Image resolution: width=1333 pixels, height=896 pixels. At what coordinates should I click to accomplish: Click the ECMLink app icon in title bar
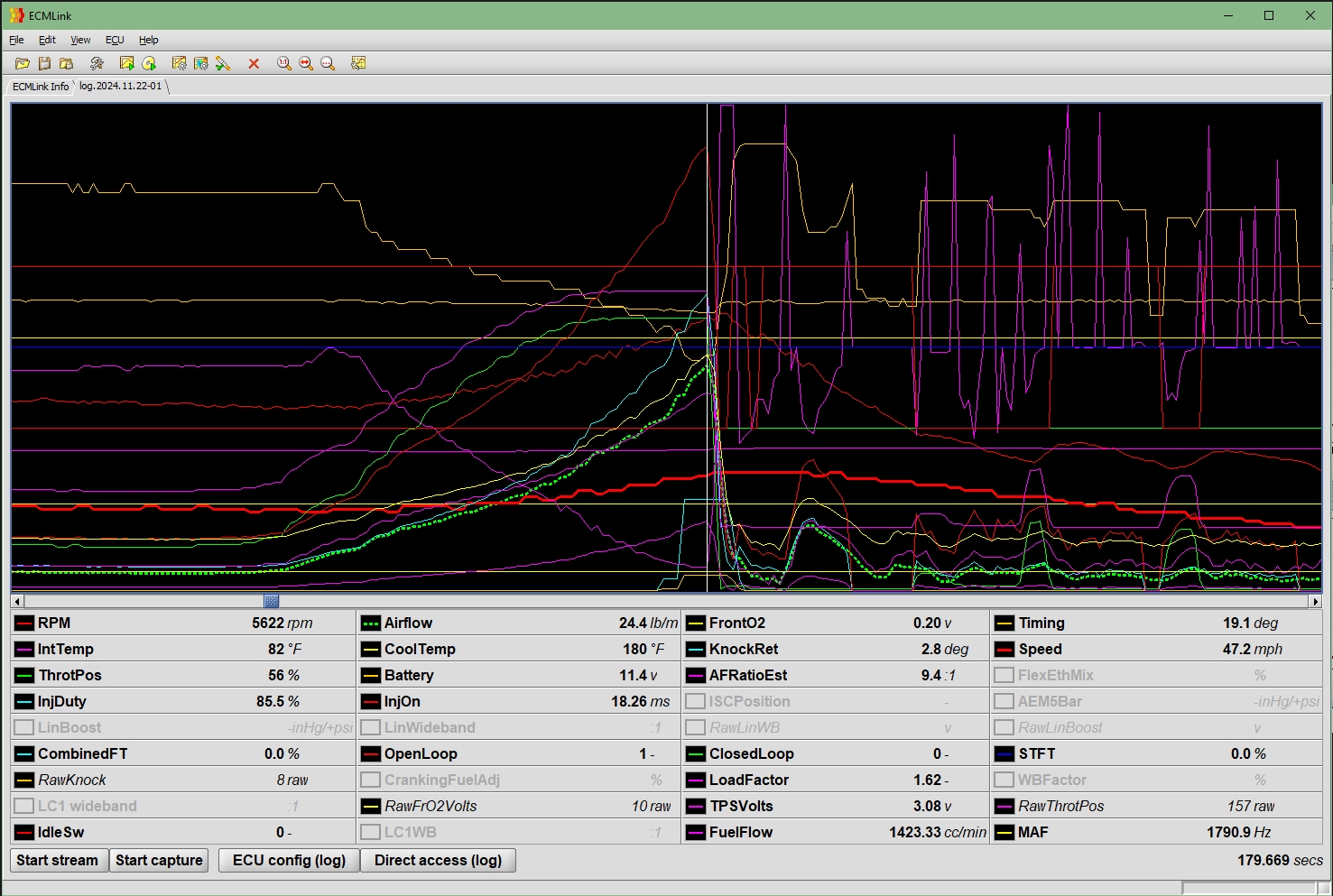pos(17,15)
